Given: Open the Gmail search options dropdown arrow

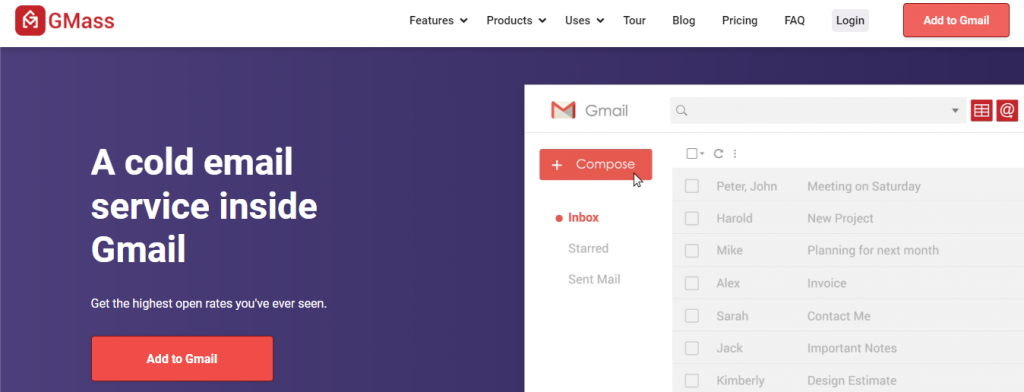Looking at the screenshot, I should pyautogui.click(x=955, y=111).
